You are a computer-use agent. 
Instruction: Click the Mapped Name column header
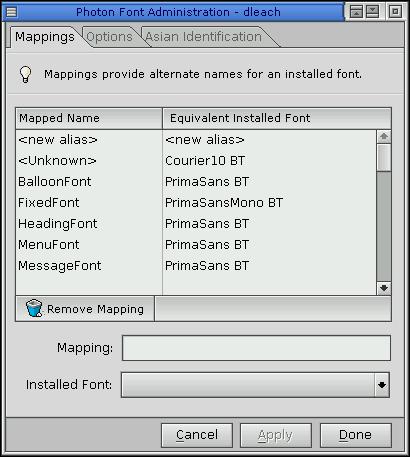89,118
